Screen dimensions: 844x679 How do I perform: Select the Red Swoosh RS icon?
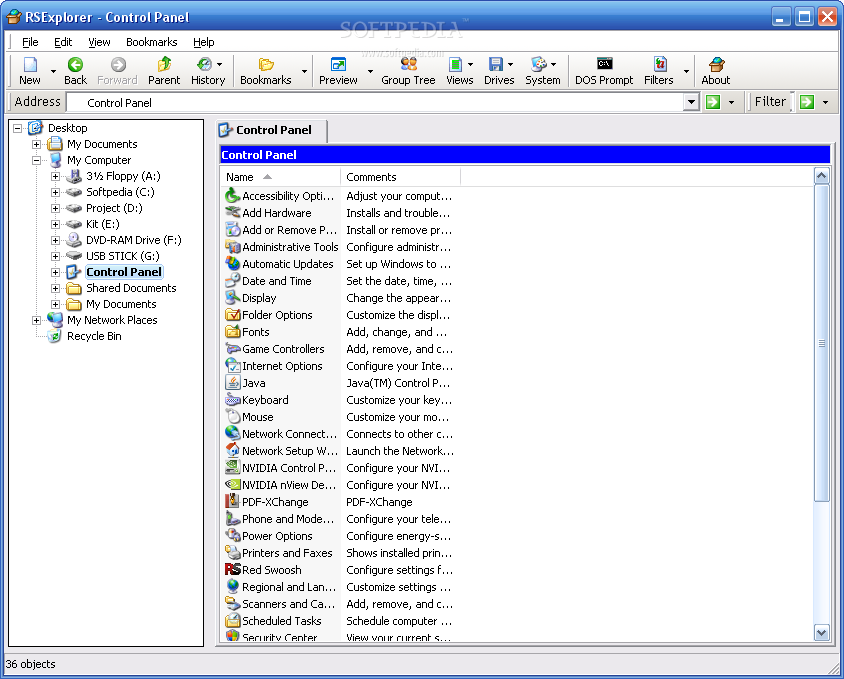(233, 570)
